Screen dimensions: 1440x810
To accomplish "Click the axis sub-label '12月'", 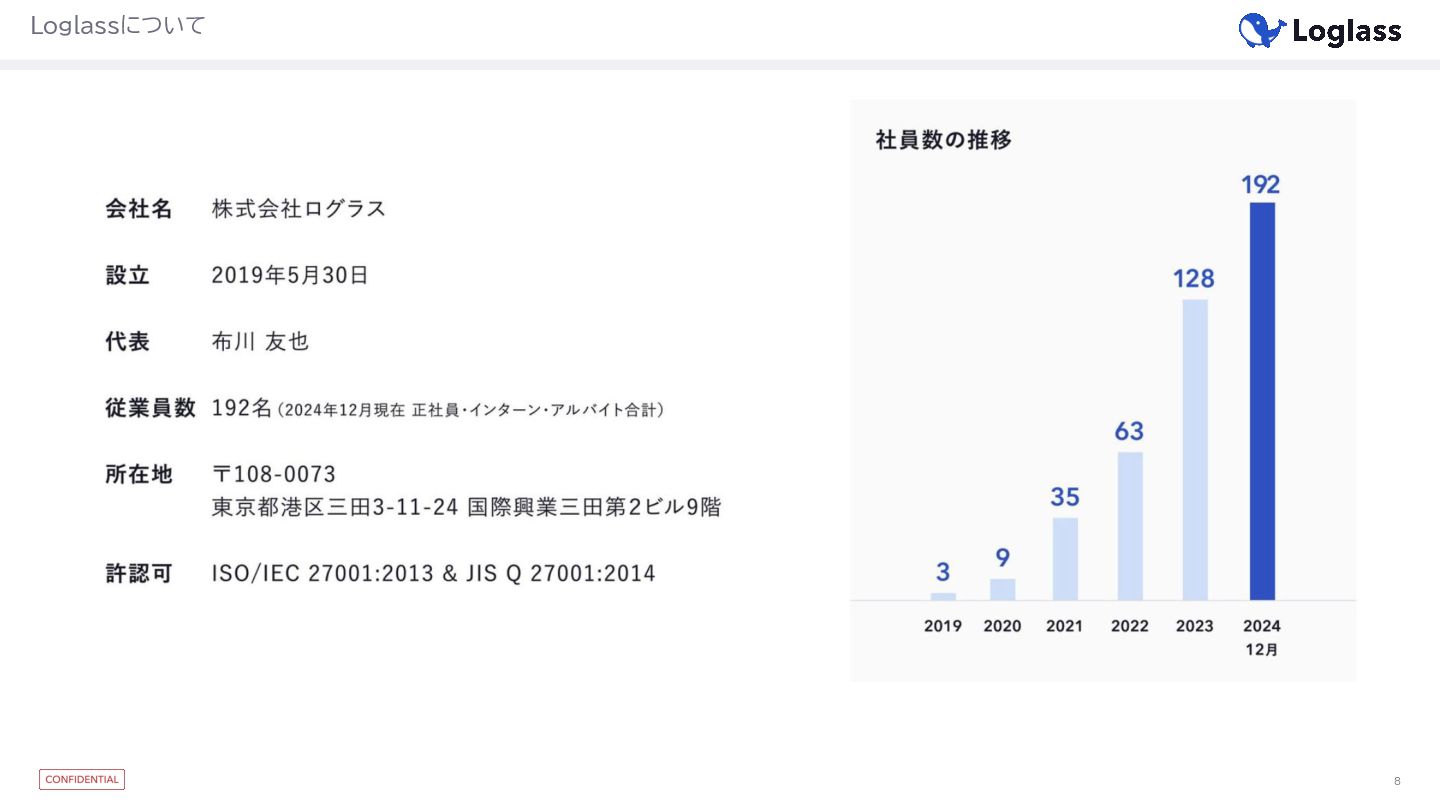I will pyautogui.click(x=1262, y=650).
